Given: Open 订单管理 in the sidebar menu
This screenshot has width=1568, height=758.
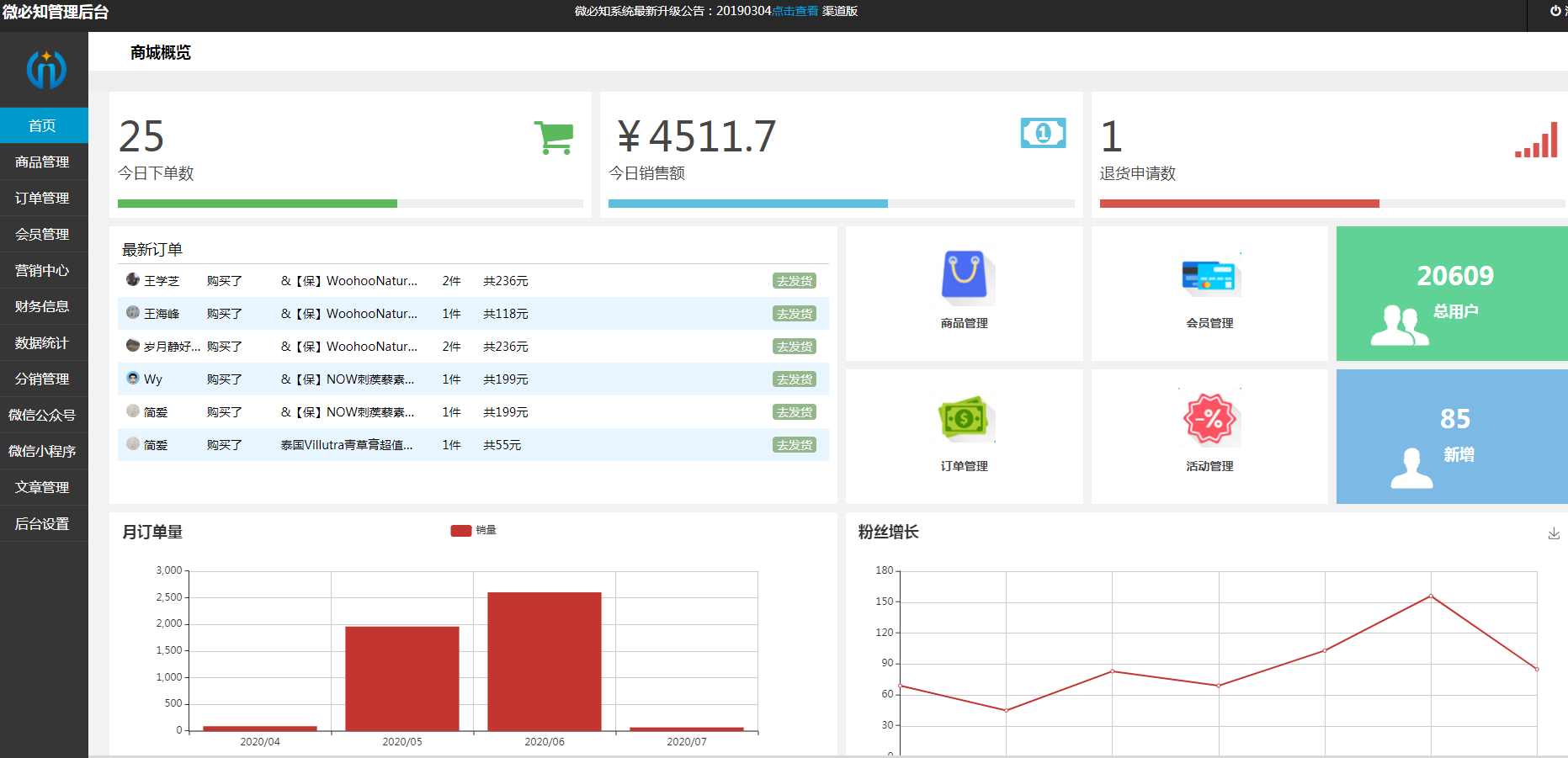Looking at the screenshot, I should [42, 198].
